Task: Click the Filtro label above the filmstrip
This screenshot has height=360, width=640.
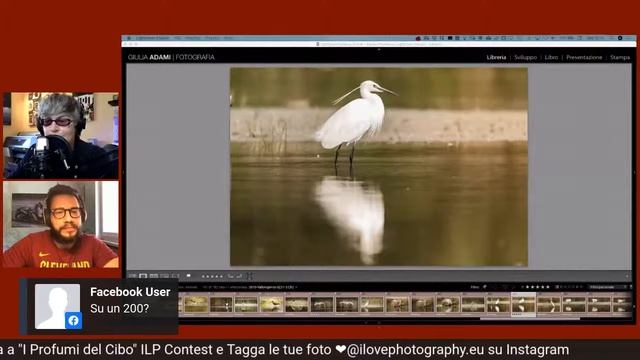Action: [x=475, y=287]
